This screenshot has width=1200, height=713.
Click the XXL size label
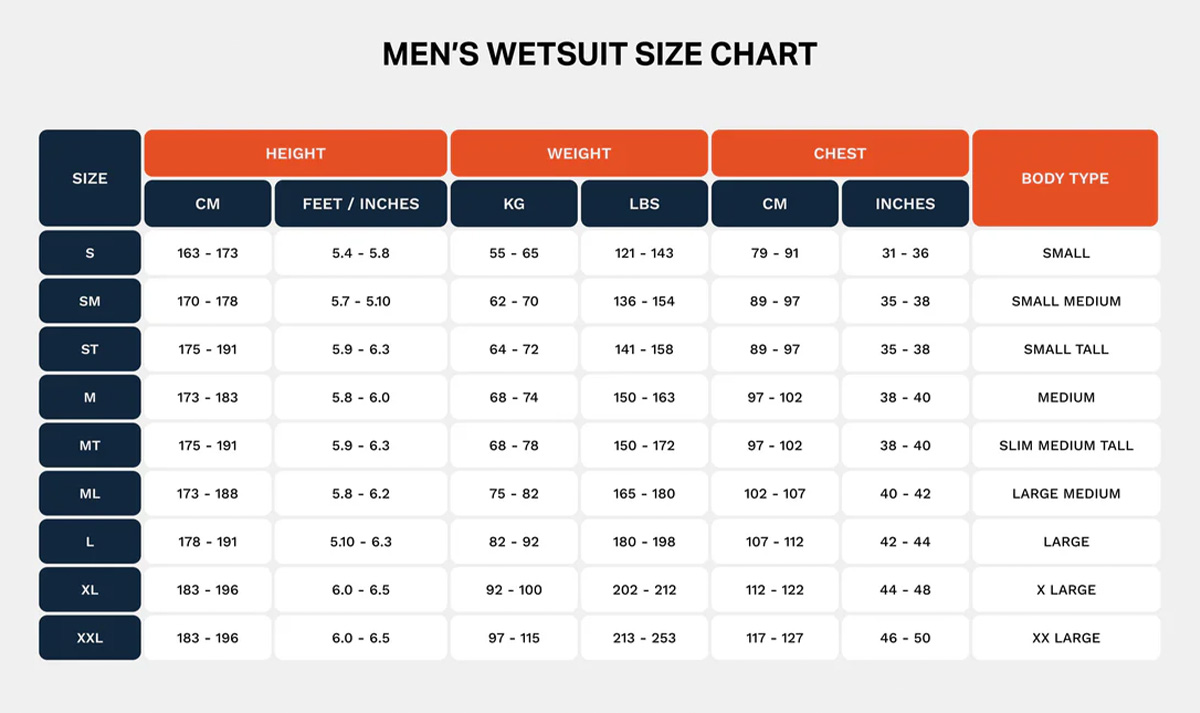pyautogui.click(x=90, y=638)
